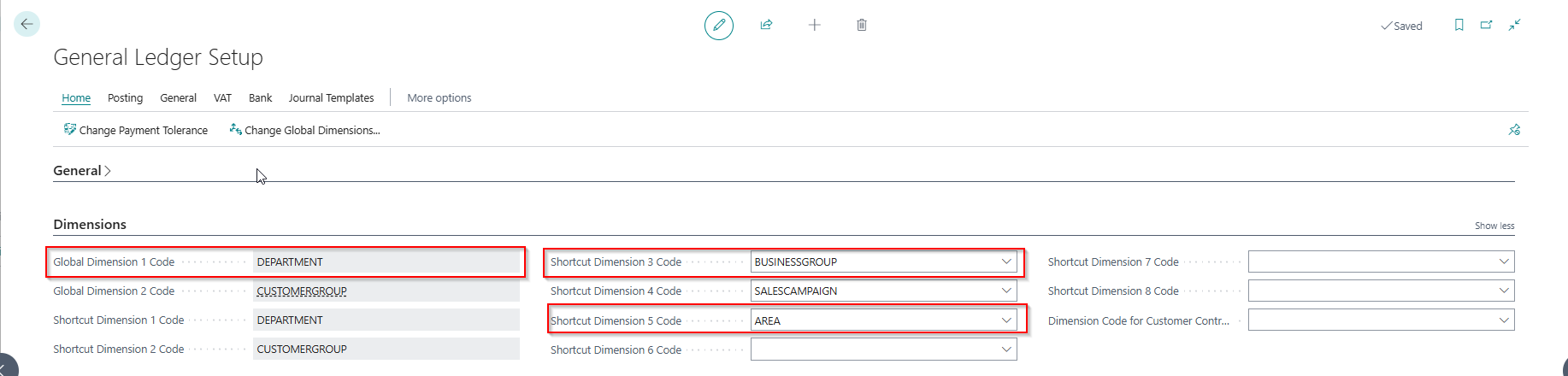Click Change Global Dimensions action

click(304, 130)
